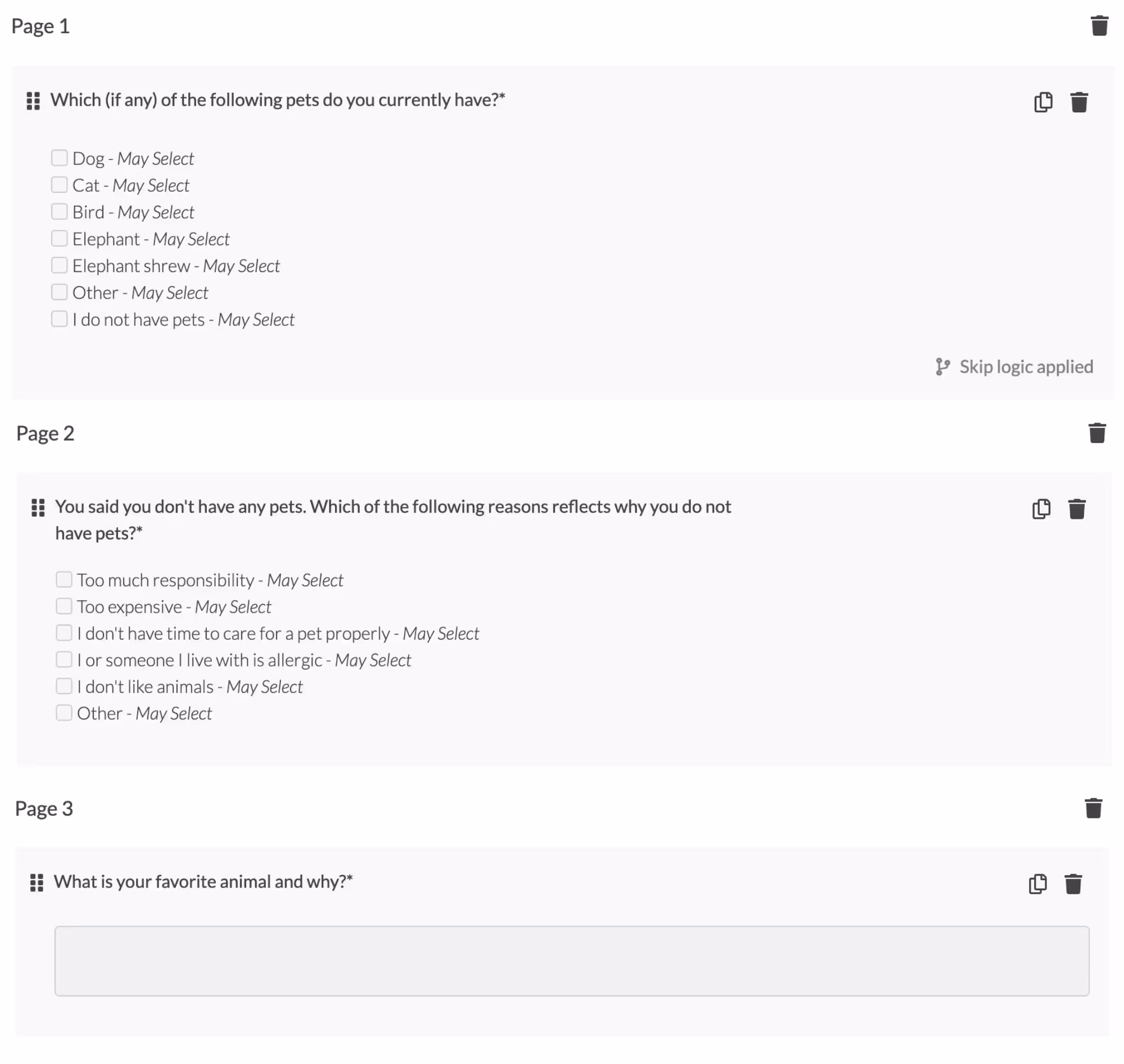Check the I don't like animals checkbox
Screen dimensions: 1124x1064
(x=64, y=686)
